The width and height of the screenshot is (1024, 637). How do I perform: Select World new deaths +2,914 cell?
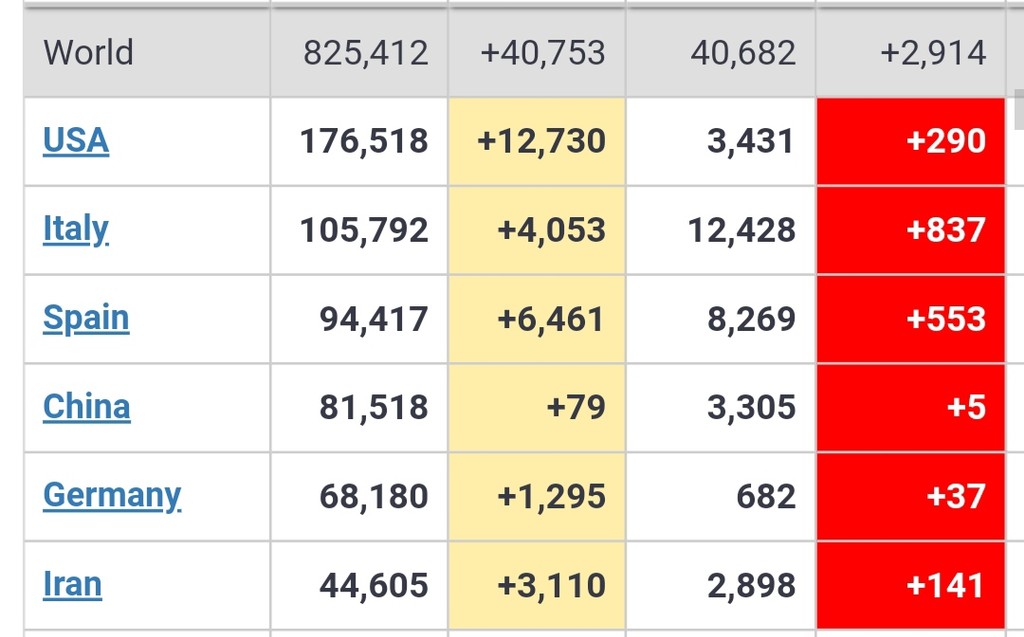click(933, 52)
